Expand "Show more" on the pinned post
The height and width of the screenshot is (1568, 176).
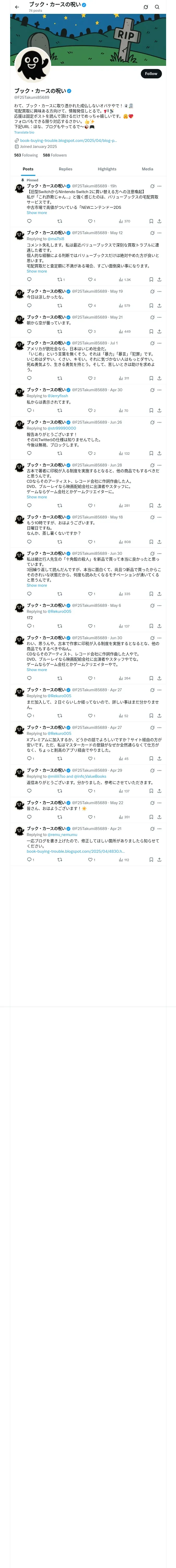coord(37,212)
